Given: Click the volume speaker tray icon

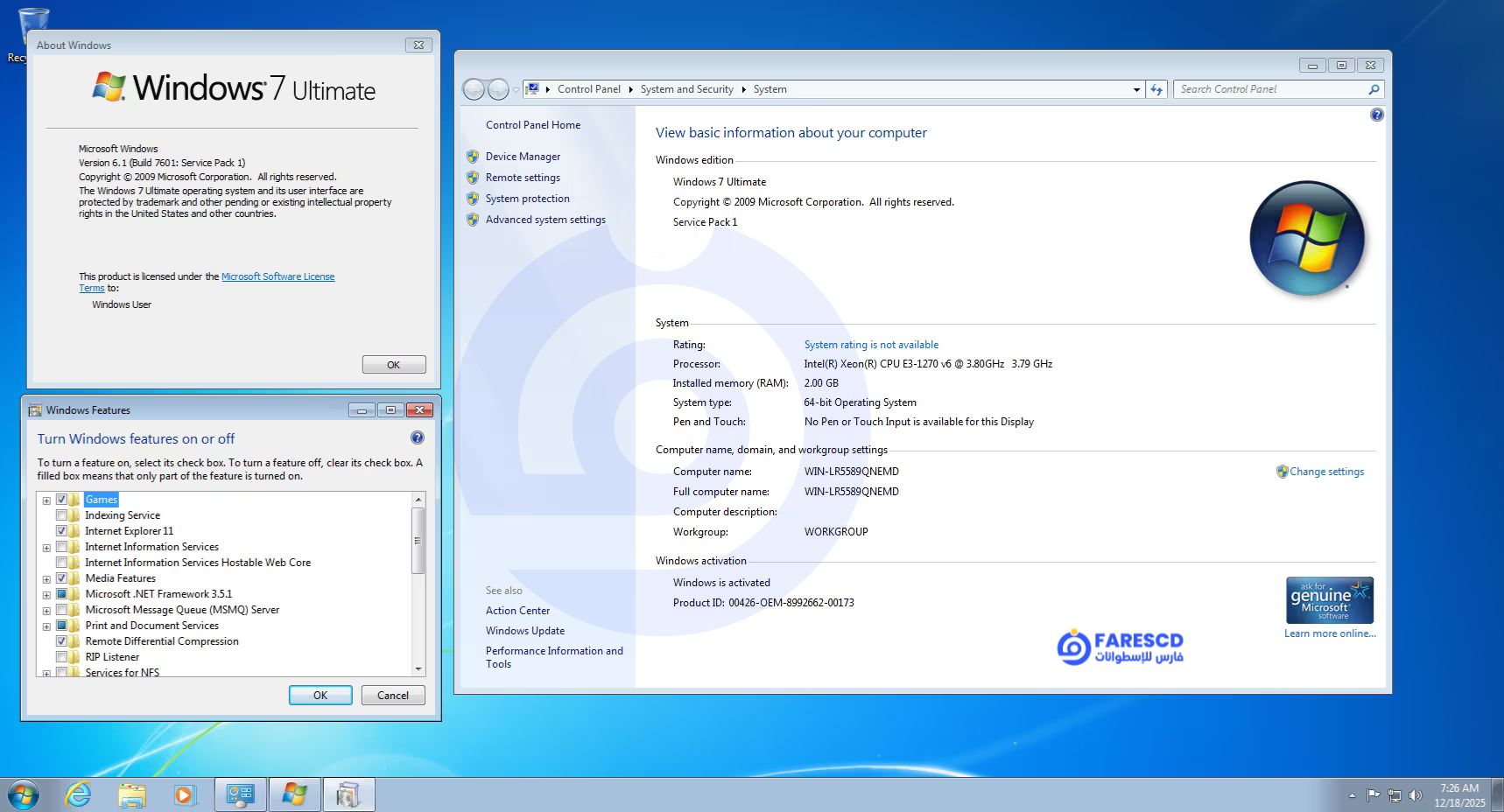Looking at the screenshot, I should coord(1415,794).
